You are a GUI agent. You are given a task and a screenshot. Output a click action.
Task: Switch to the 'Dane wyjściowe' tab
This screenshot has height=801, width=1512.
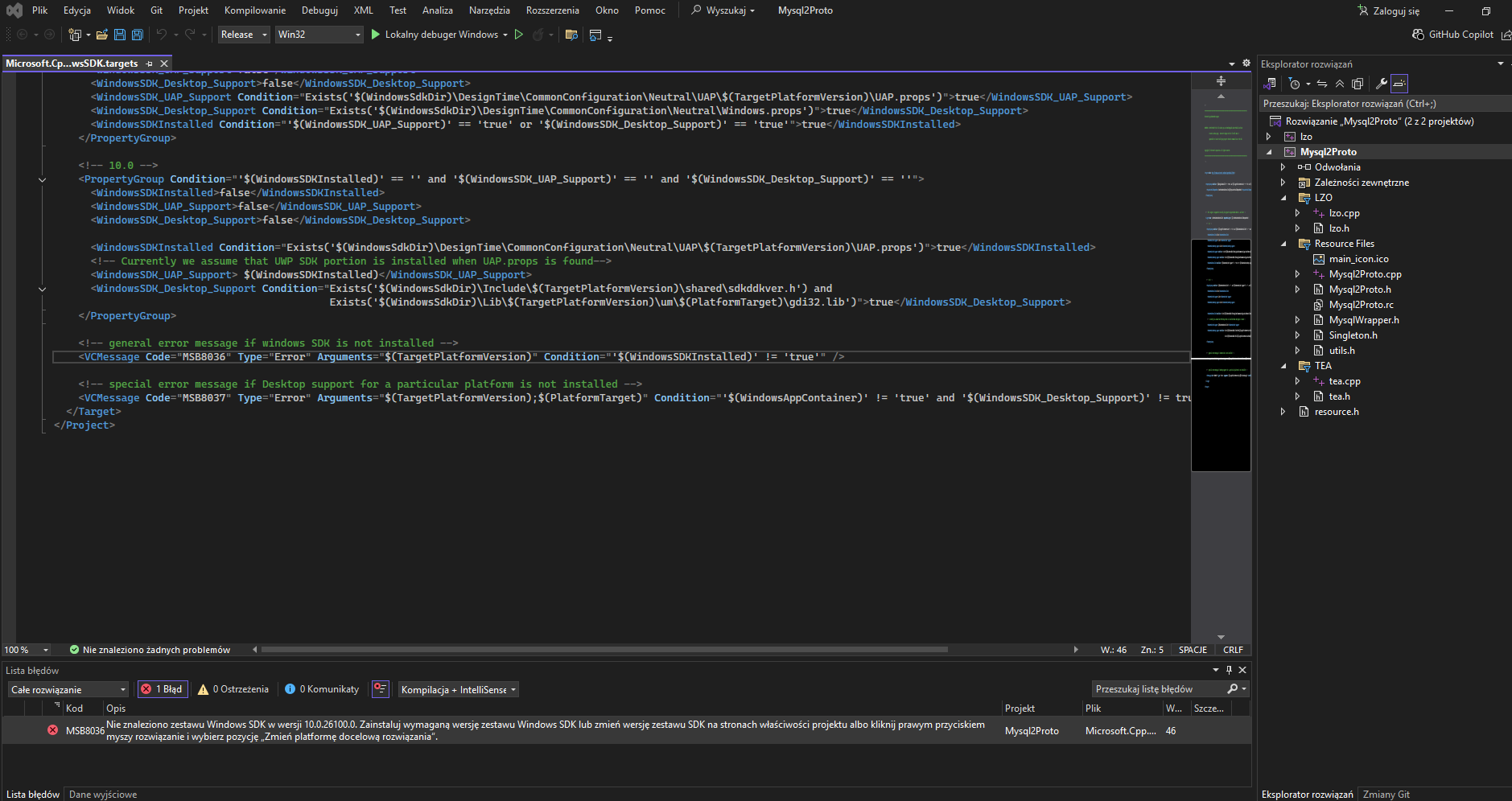coord(103,795)
